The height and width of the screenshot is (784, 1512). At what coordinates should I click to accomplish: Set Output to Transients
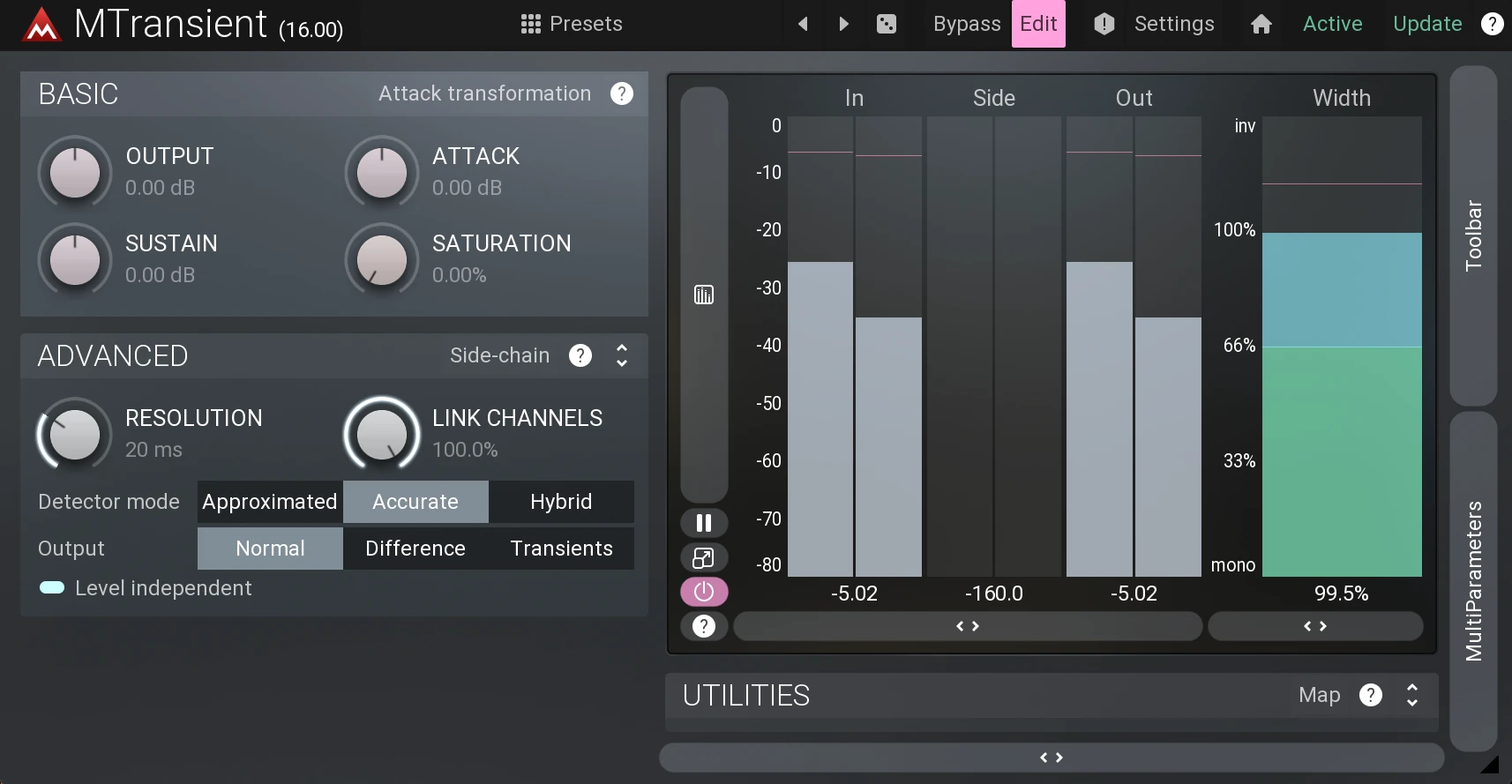pos(561,549)
